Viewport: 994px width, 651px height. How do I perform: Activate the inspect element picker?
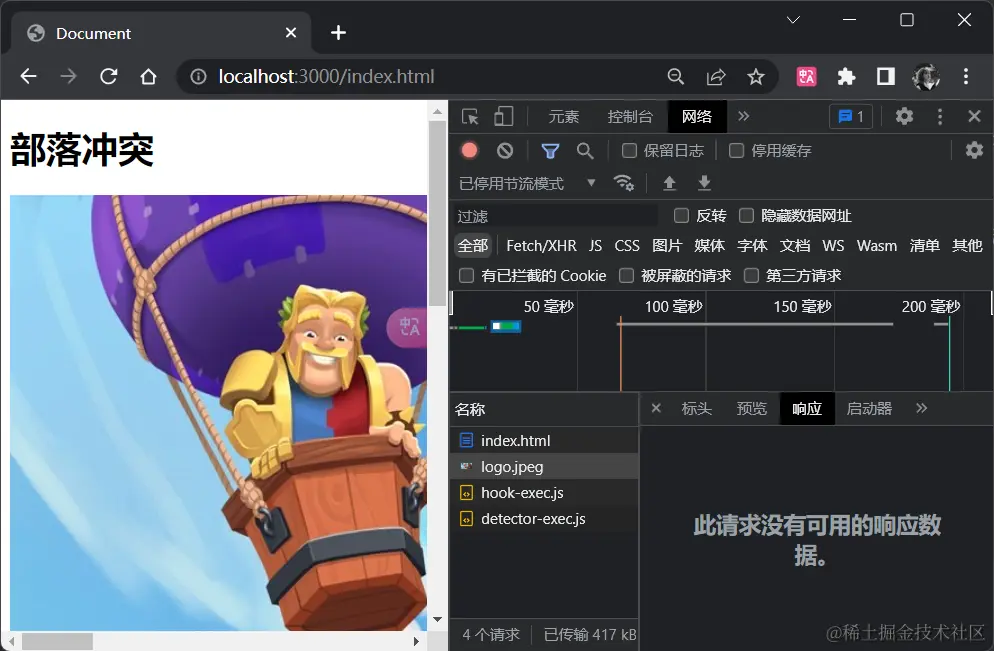coord(470,117)
